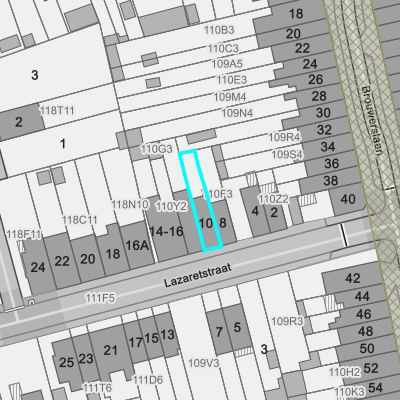Image resolution: width=400 pixels, height=400 pixels.
Task: Click house number 10 on Lazaretstraat
Action: tap(206, 223)
